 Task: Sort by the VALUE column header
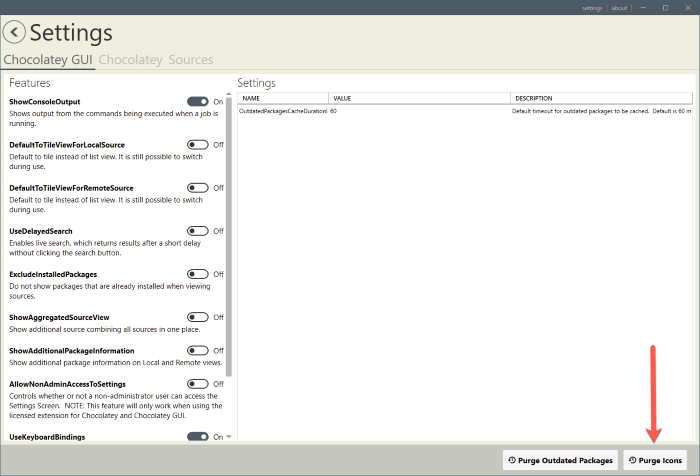coord(419,98)
